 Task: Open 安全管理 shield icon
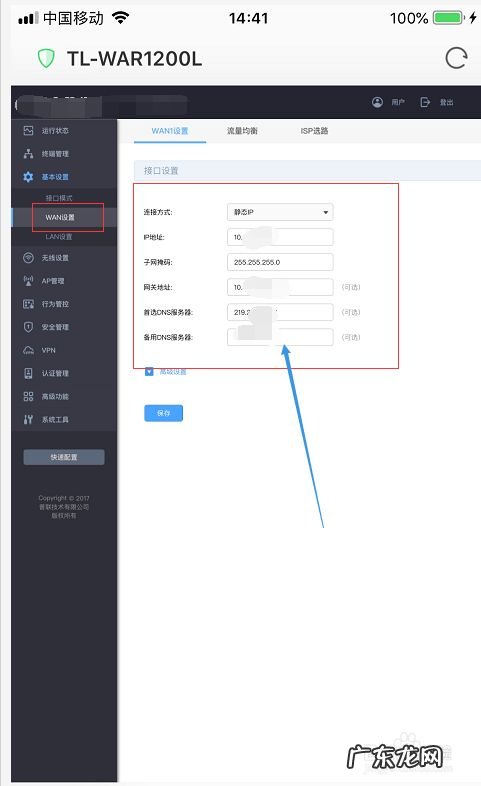coord(29,327)
